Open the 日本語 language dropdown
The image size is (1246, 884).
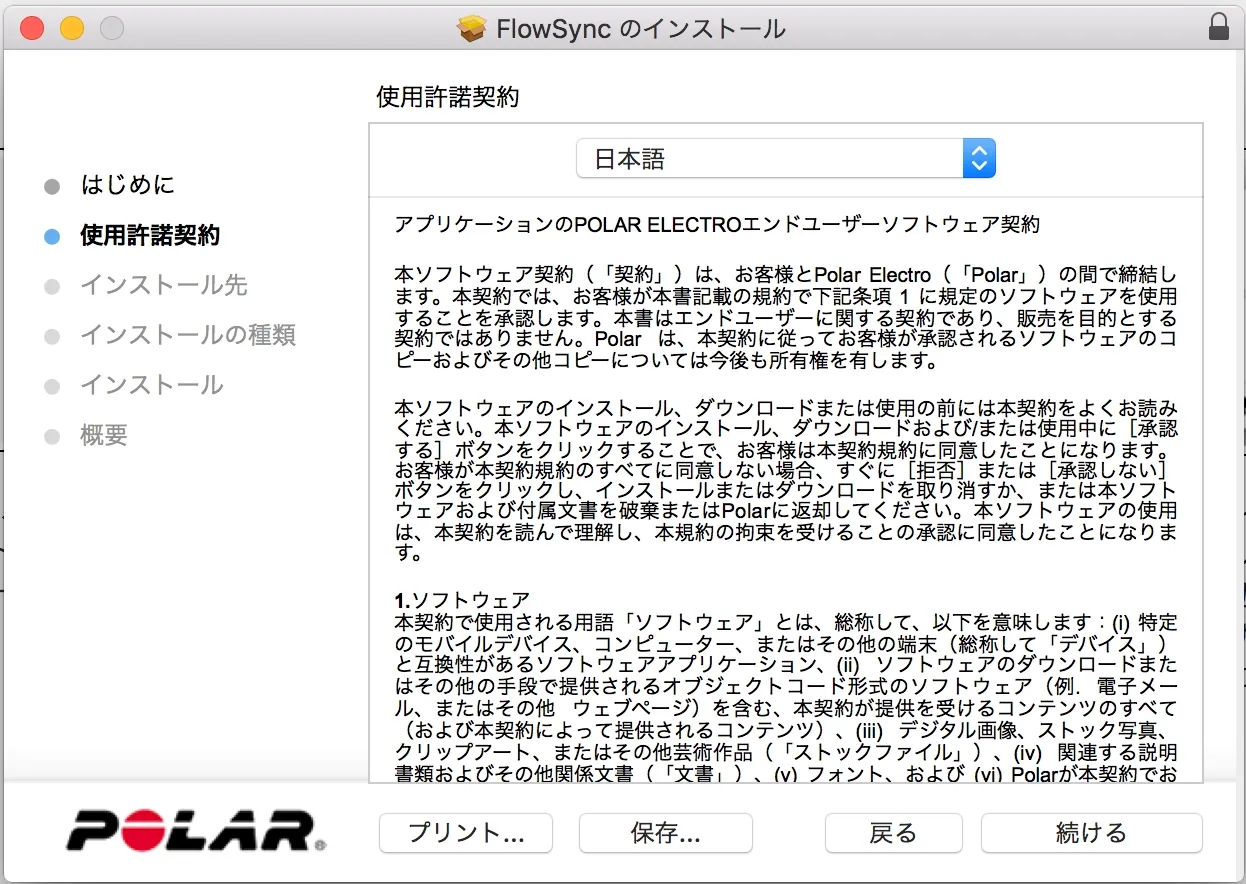785,159
